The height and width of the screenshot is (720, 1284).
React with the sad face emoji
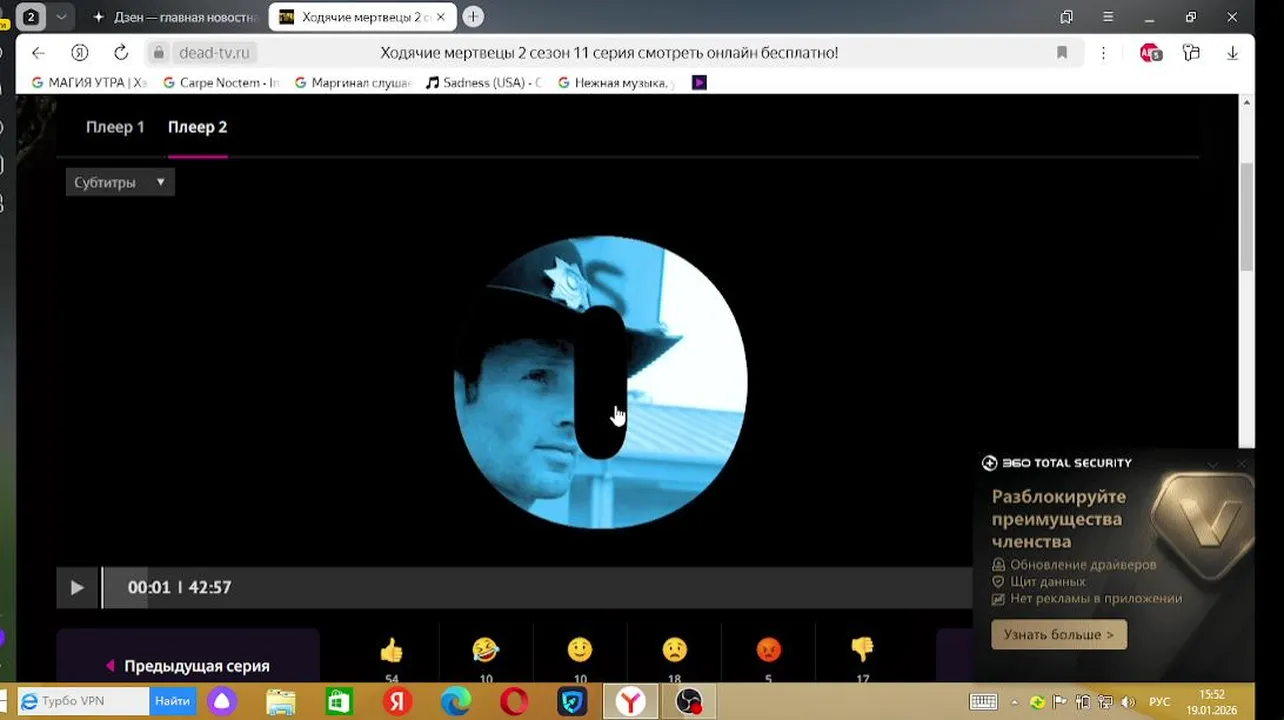tap(674, 650)
